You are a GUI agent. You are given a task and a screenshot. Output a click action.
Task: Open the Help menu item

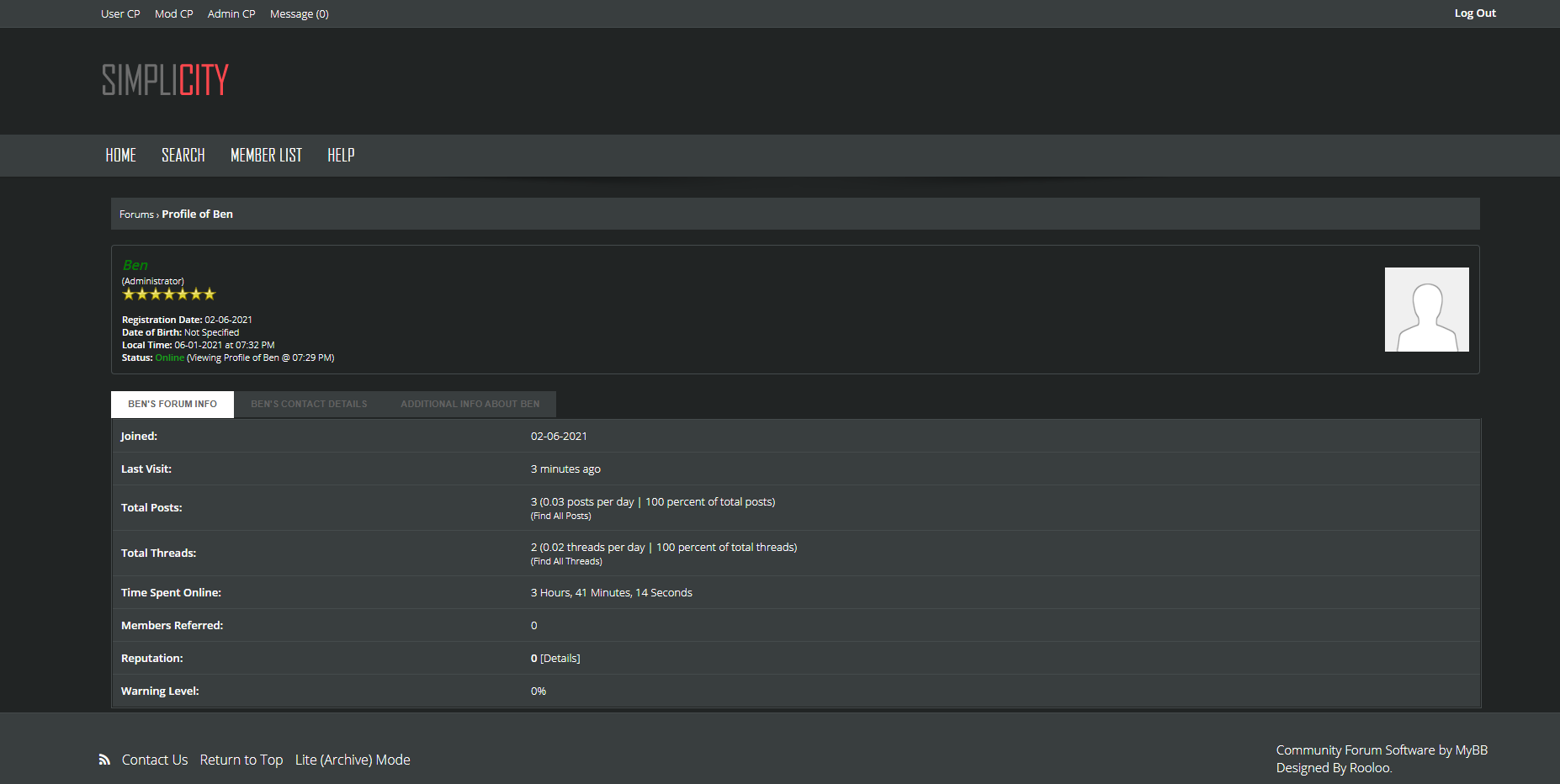341,156
